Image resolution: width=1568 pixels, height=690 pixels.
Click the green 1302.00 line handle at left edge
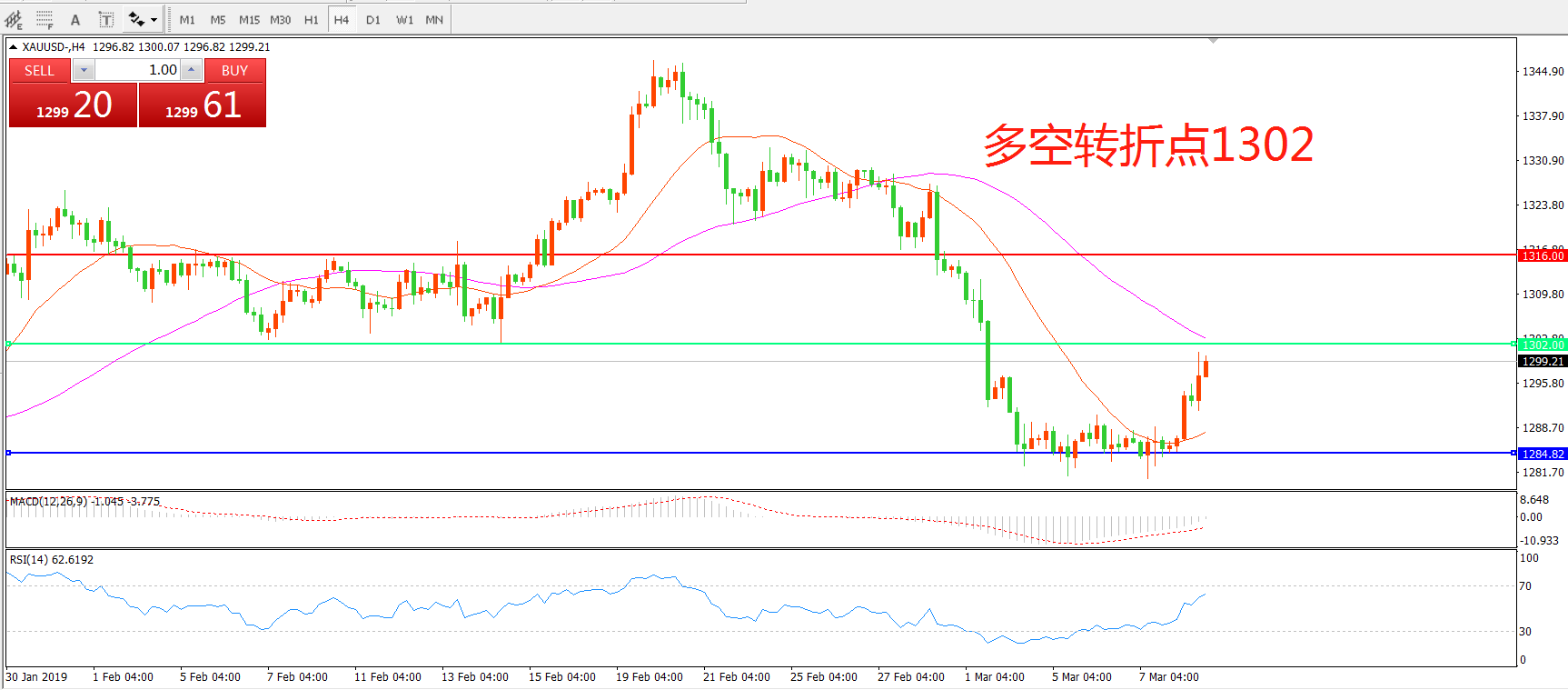point(8,344)
